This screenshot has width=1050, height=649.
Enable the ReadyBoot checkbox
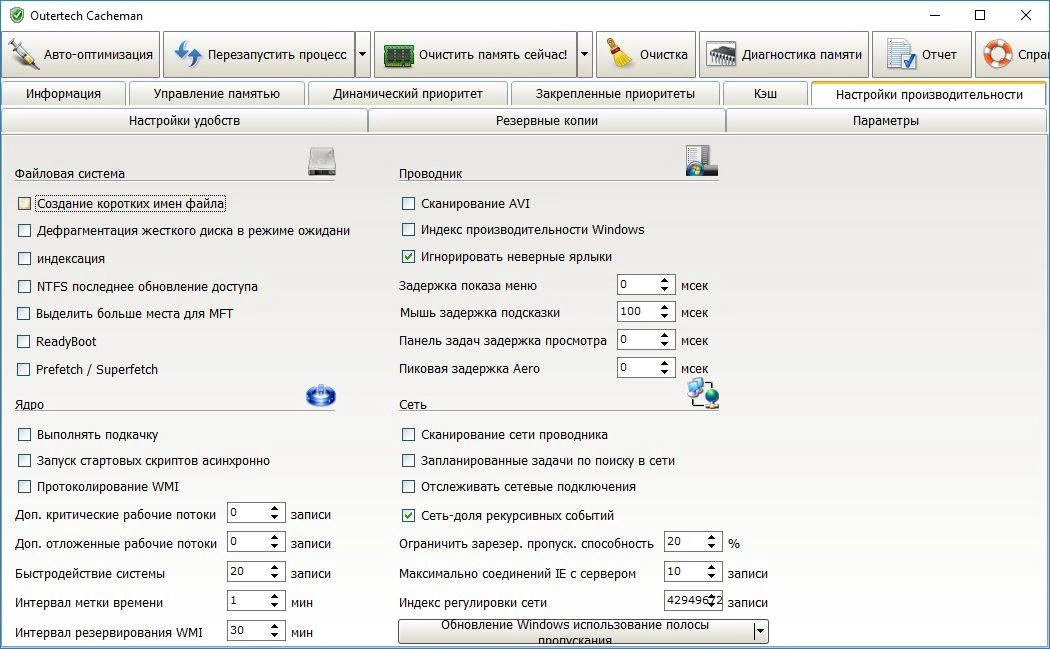coord(23,342)
